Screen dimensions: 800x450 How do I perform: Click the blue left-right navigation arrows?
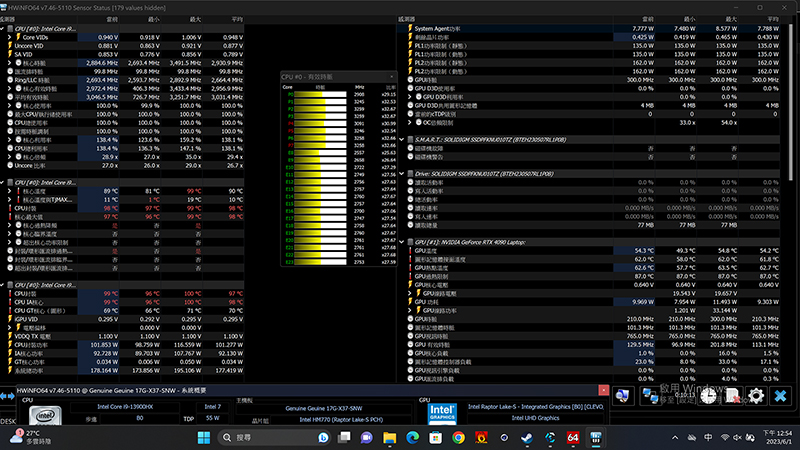(x=7, y=396)
